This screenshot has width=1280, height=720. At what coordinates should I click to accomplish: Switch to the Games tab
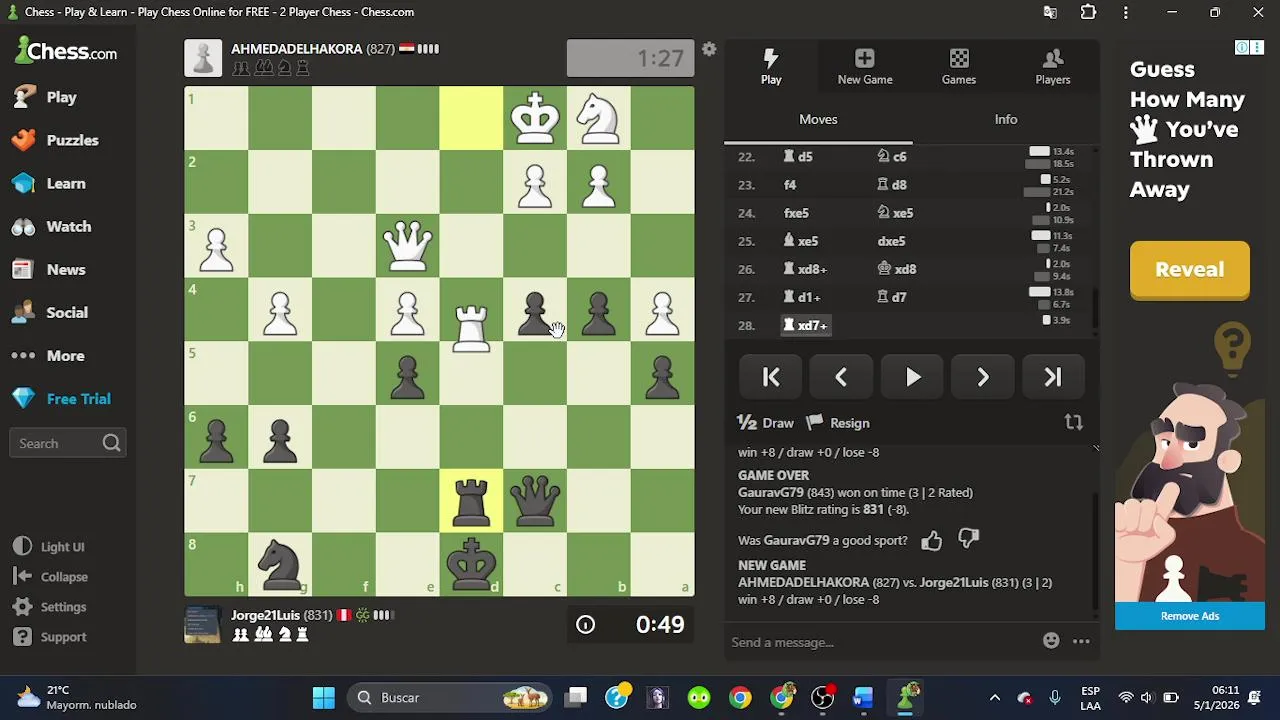coord(959,66)
